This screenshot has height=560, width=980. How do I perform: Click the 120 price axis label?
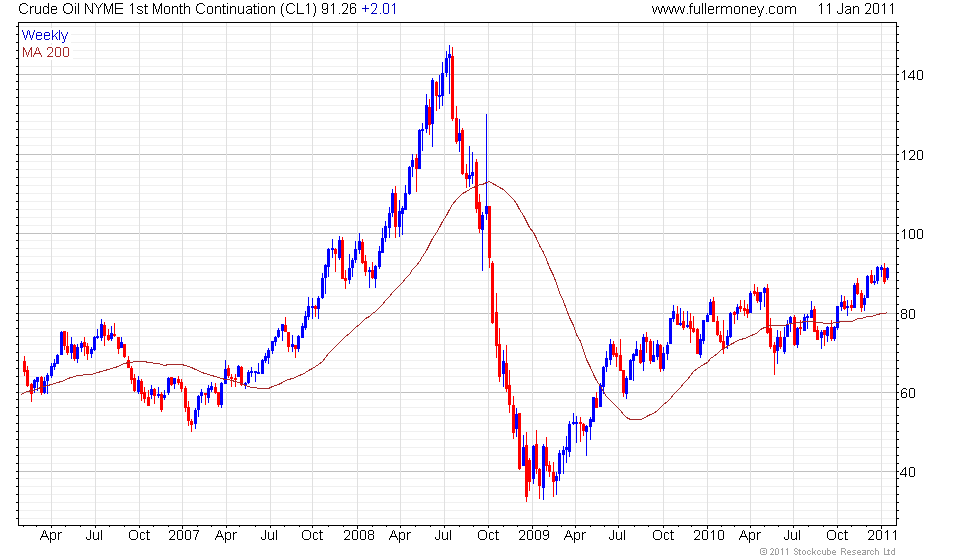[912, 155]
